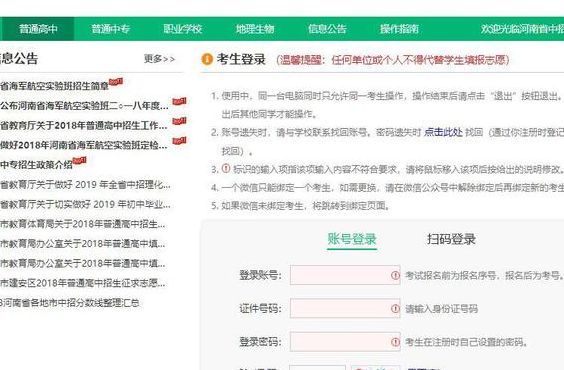Screen dimensions: 564x370
Task: Click the orange info icon beside 考生登录
Action: point(207,59)
